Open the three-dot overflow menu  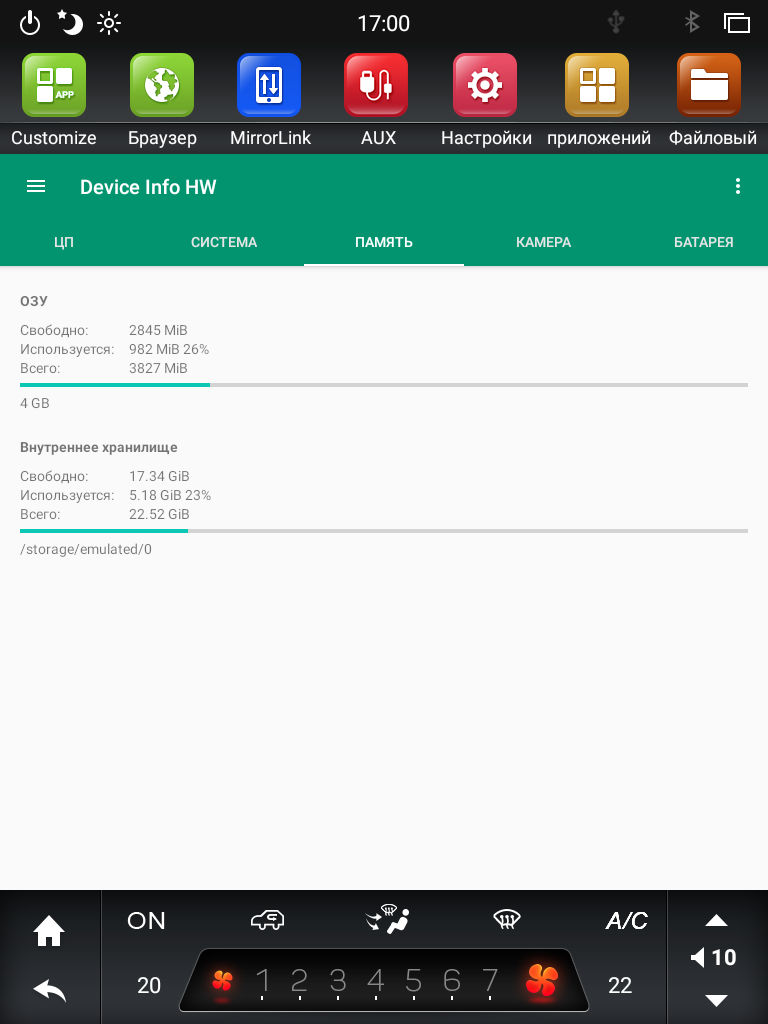(738, 187)
